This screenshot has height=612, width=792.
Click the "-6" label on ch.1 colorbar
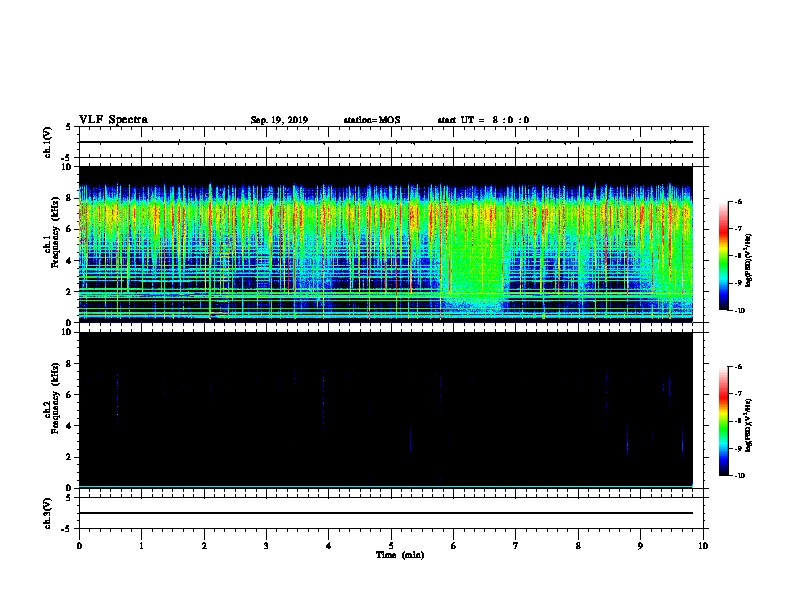738,201
